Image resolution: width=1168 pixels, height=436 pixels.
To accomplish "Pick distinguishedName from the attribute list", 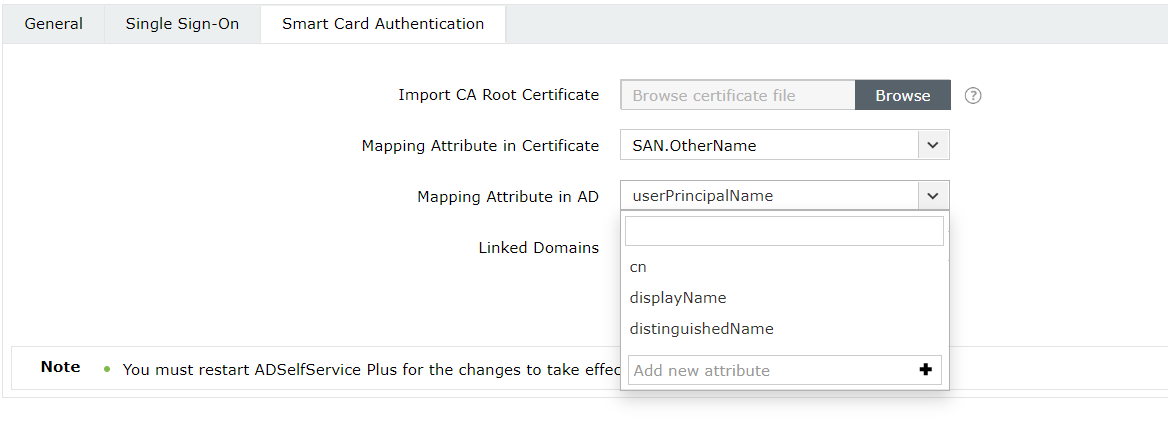I will (x=701, y=329).
